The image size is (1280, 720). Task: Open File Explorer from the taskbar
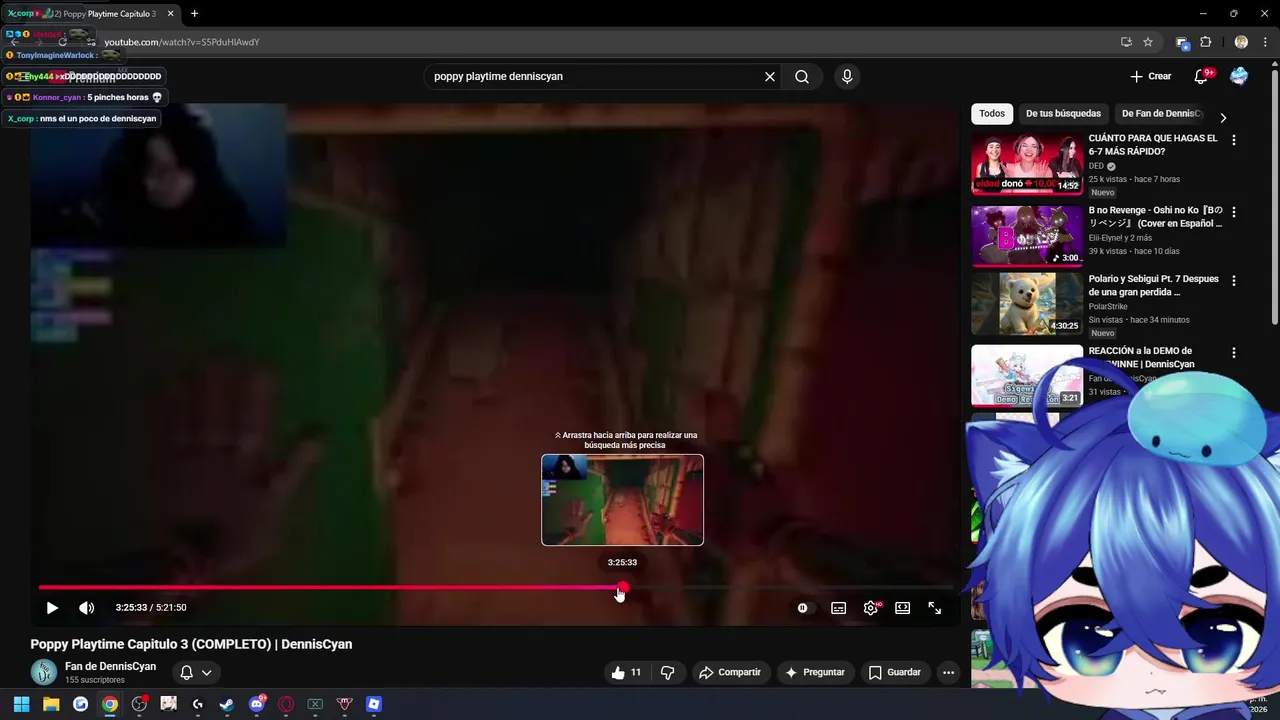pos(51,704)
